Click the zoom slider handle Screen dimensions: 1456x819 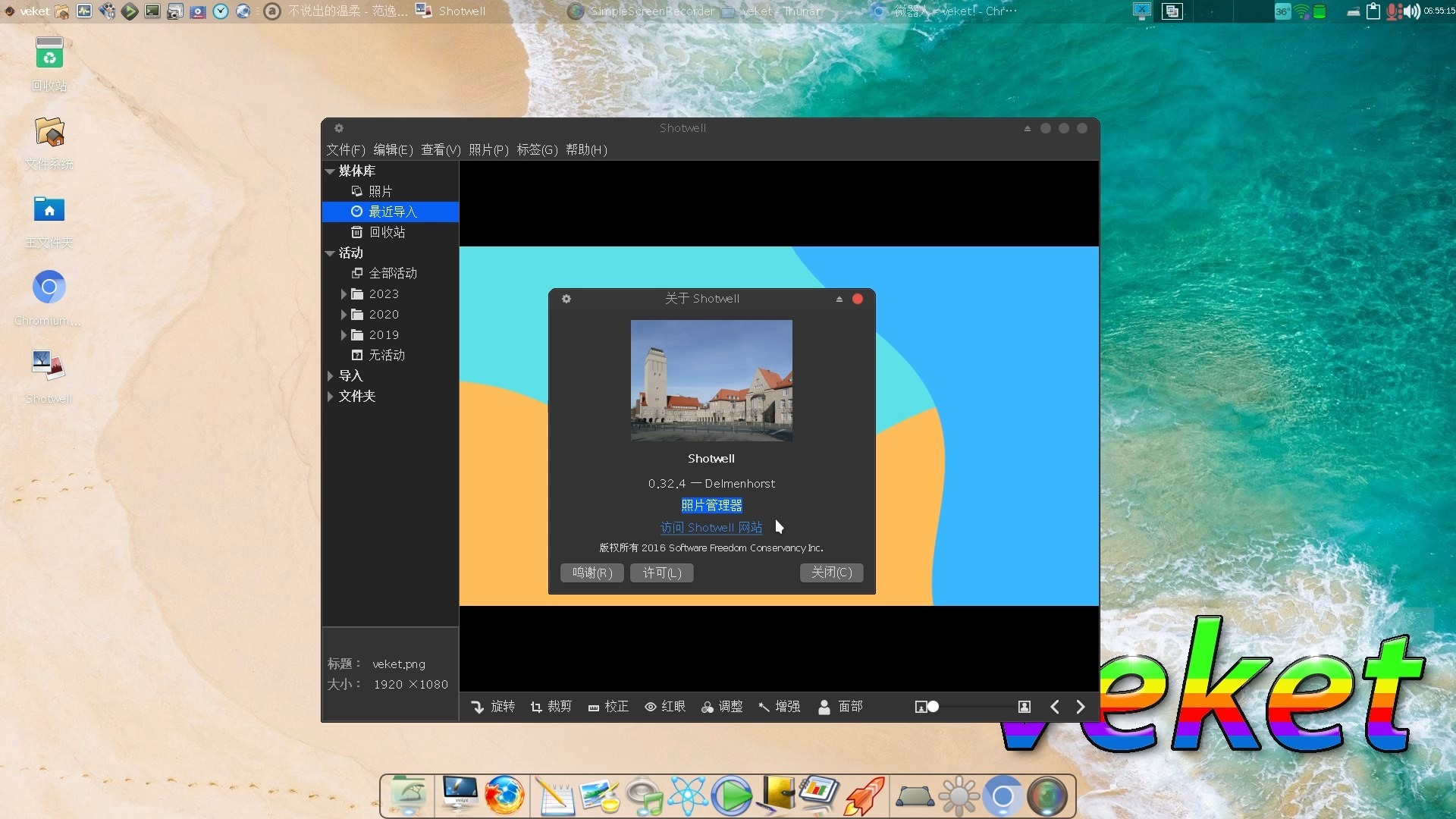coord(934,707)
